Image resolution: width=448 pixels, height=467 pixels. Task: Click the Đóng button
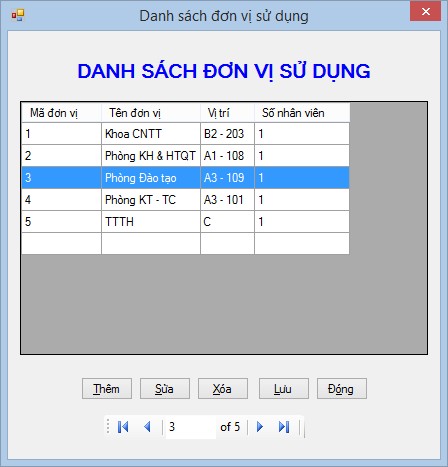[x=342, y=389]
